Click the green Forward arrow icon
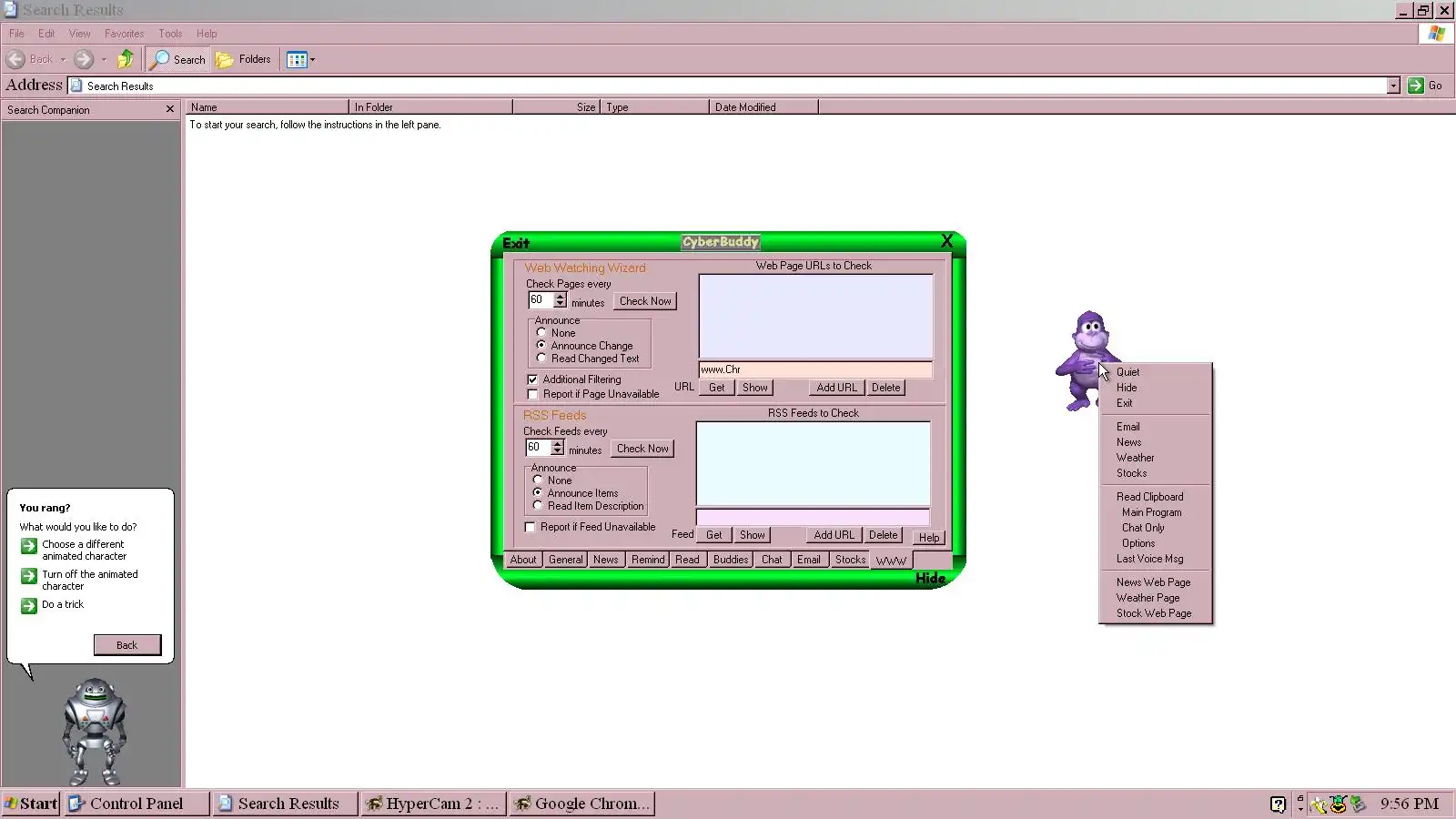Screen dimensions: 1456x819 (x=84, y=59)
